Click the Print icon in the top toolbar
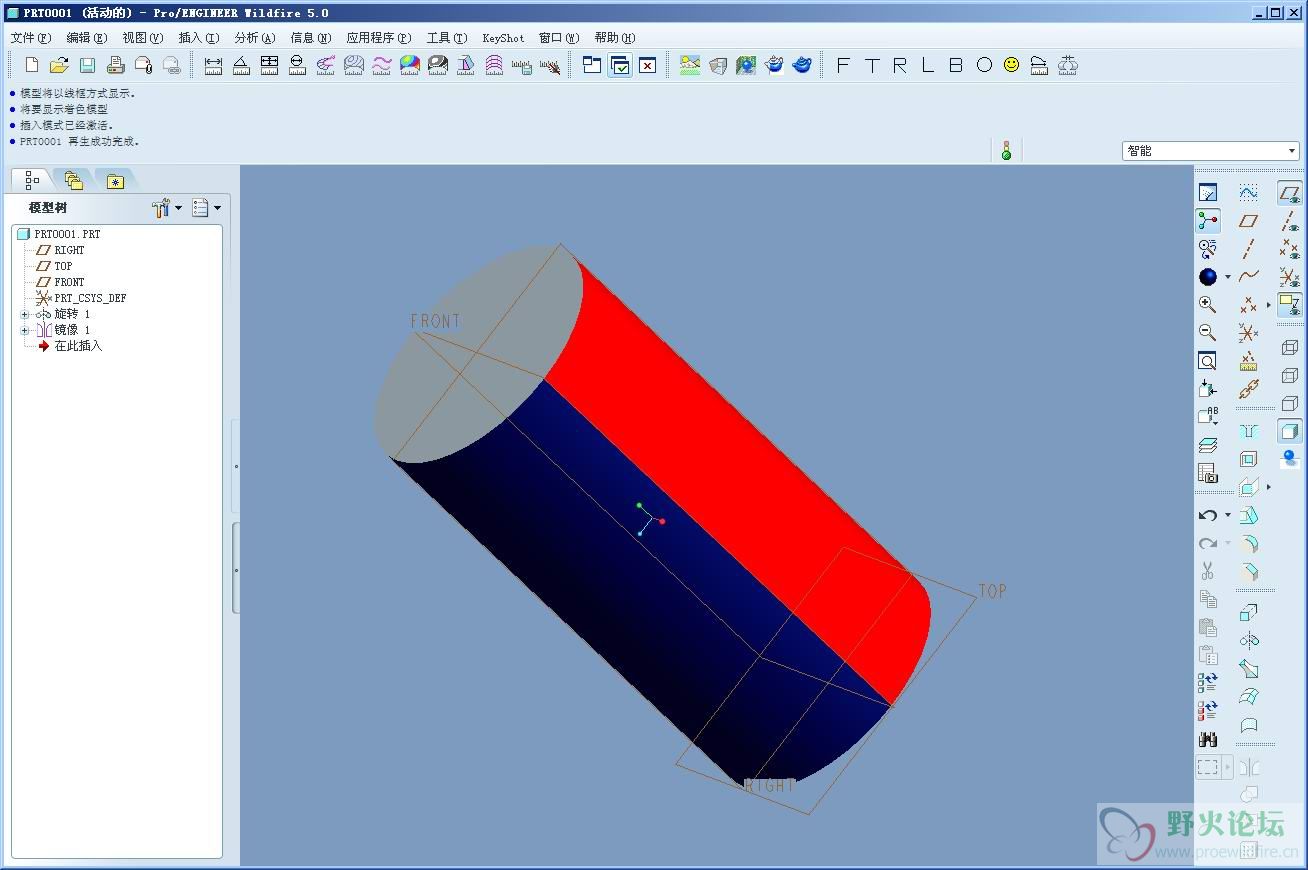This screenshot has height=870, width=1308. click(x=115, y=65)
